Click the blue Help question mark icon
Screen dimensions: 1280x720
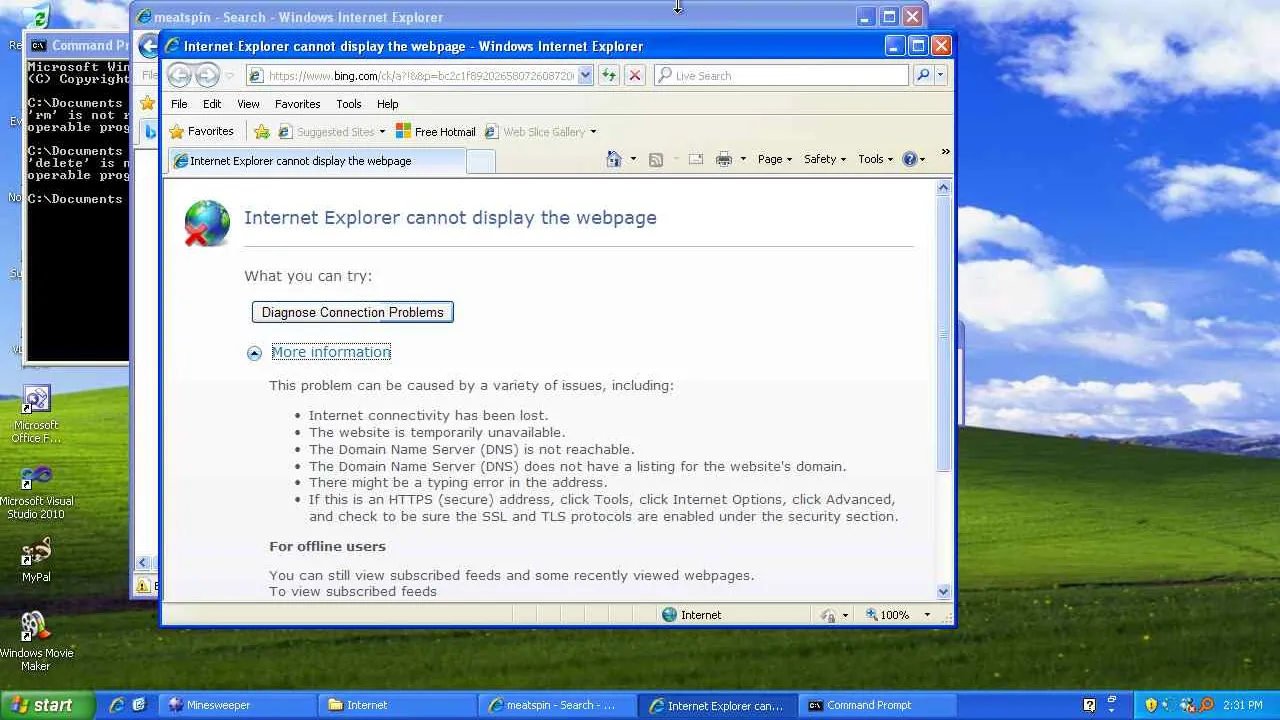(909, 159)
